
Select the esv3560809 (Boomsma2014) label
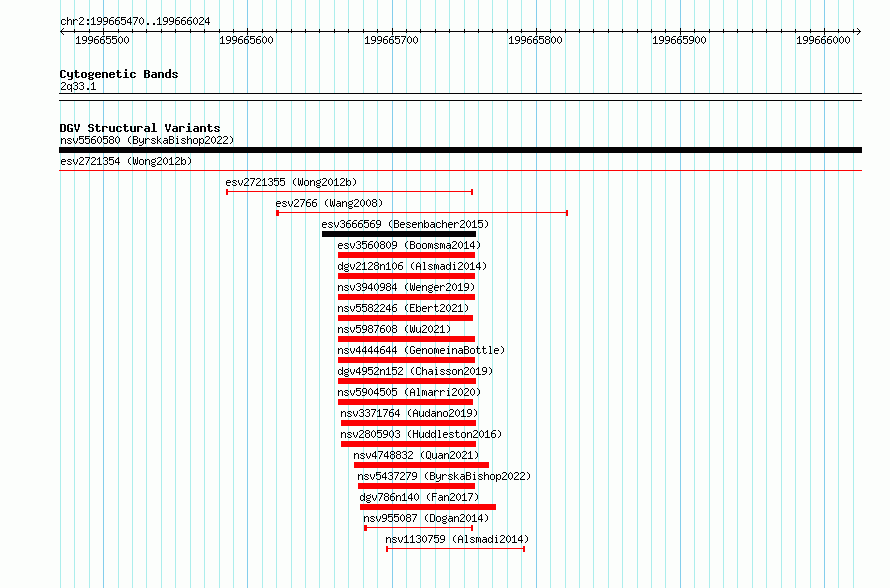coord(409,245)
